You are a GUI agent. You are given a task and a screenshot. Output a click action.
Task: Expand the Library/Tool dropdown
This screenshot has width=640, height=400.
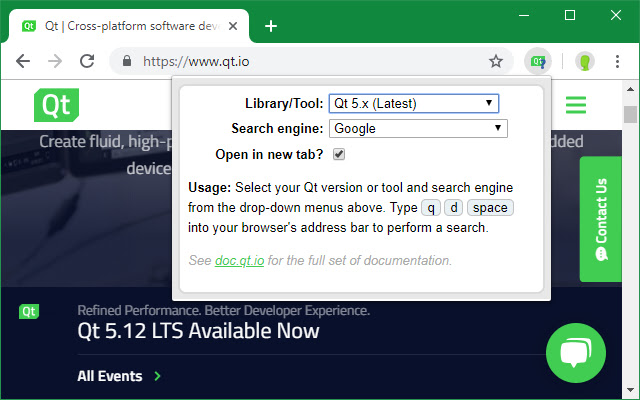pos(413,103)
